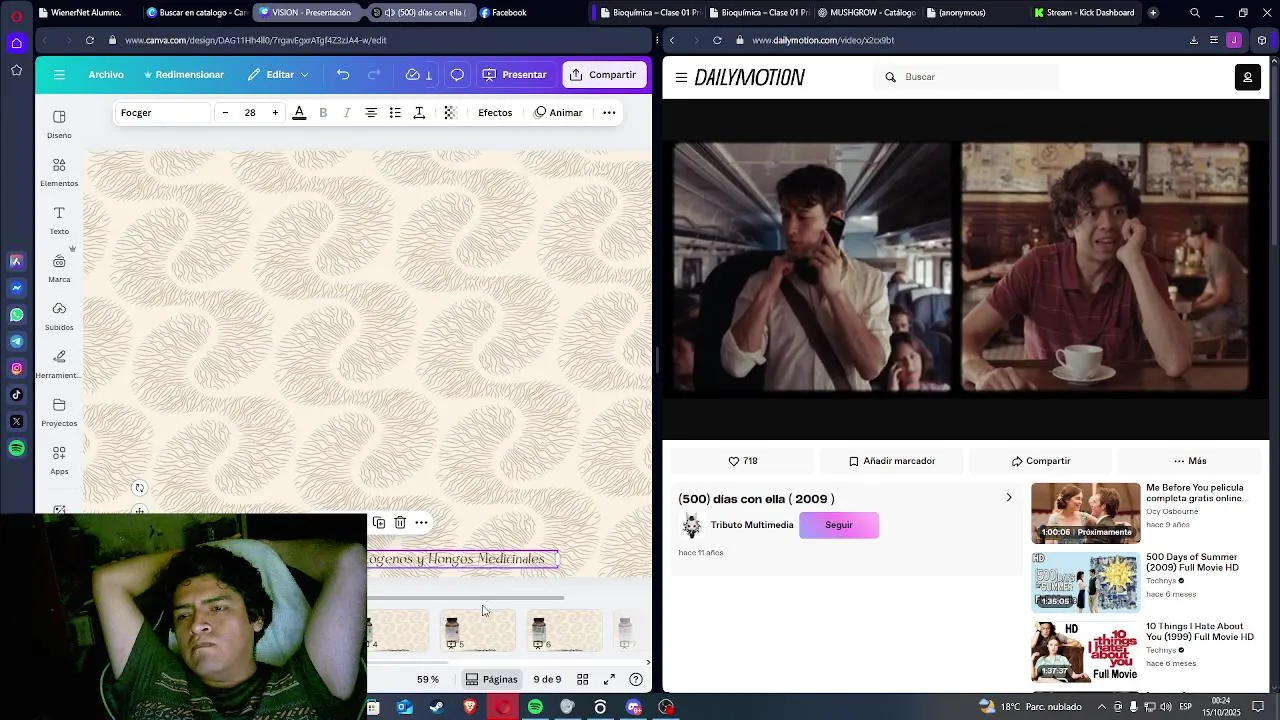This screenshot has width=1280, height=720.
Task: Open the transparency checker icon
Action: point(450,113)
